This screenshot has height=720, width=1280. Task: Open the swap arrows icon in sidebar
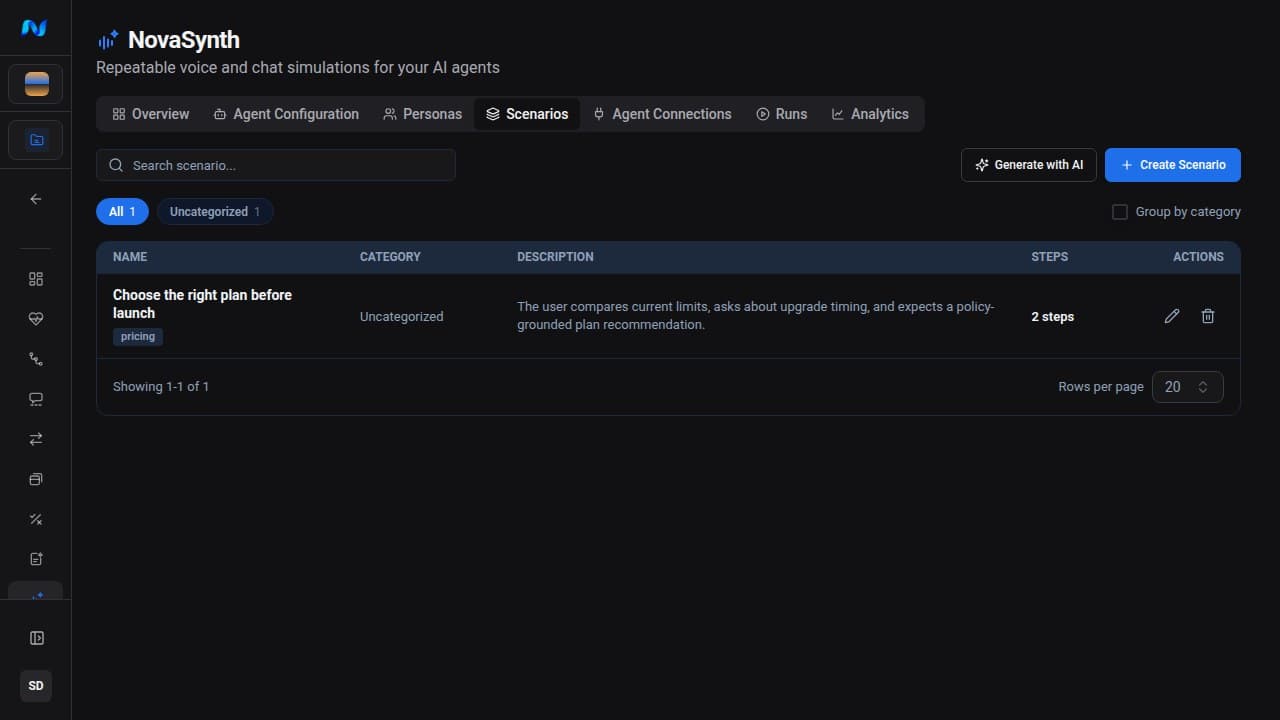tap(36, 439)
